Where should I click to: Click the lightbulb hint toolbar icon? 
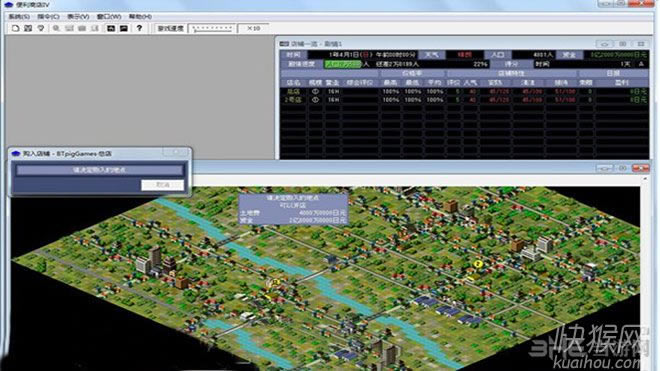pos(41,28)
